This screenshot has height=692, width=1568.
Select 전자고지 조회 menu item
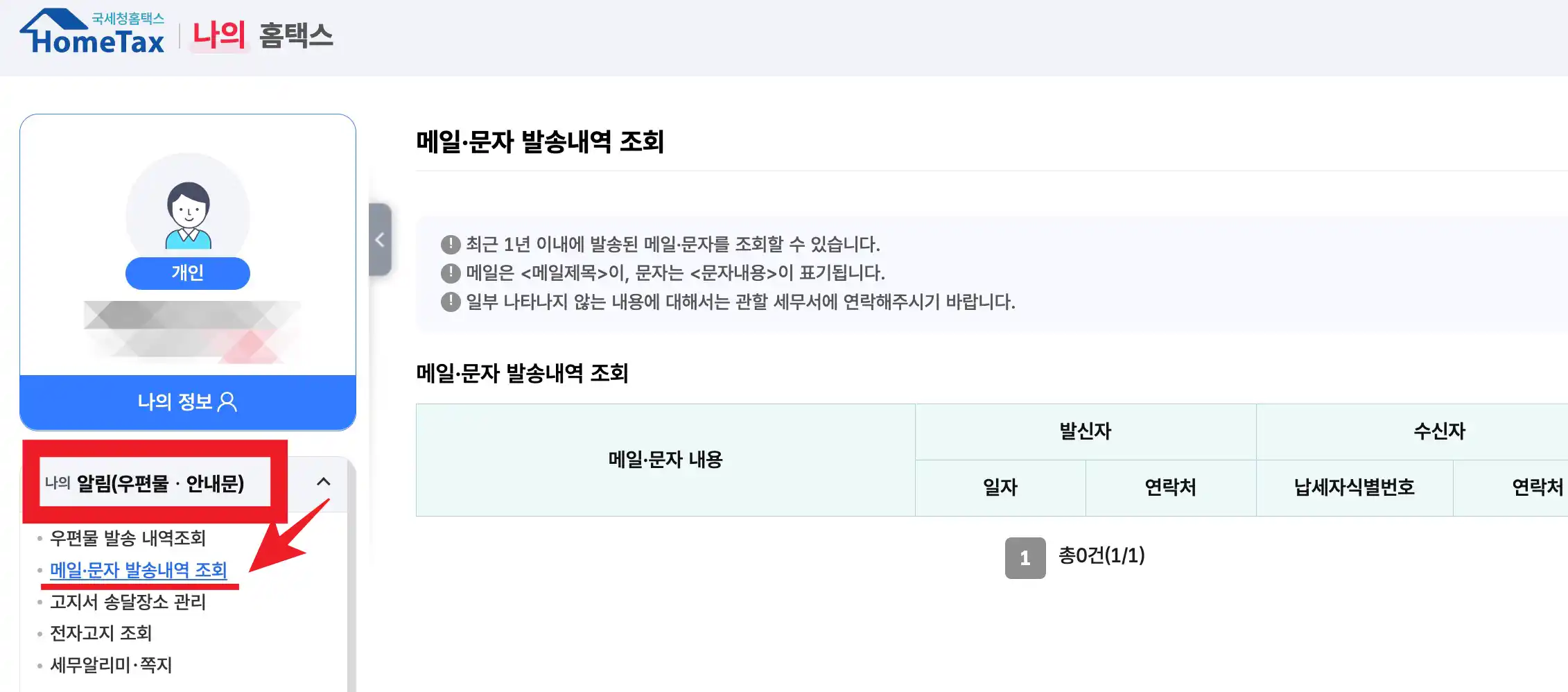[101, 633]
